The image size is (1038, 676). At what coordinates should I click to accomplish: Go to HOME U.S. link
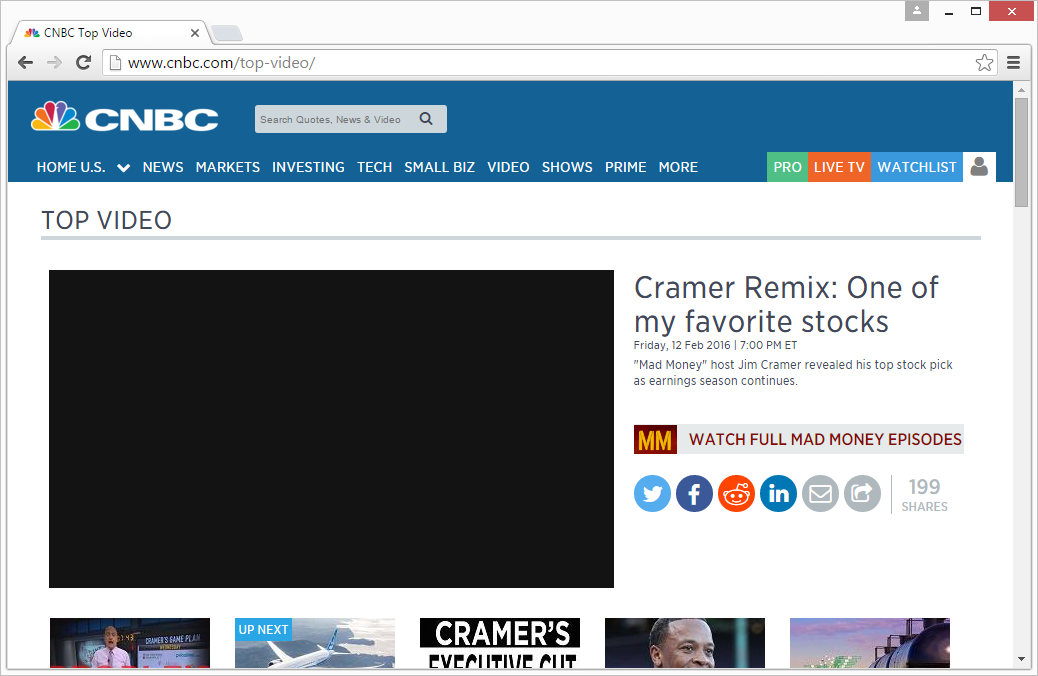click(x=71, y=168)
